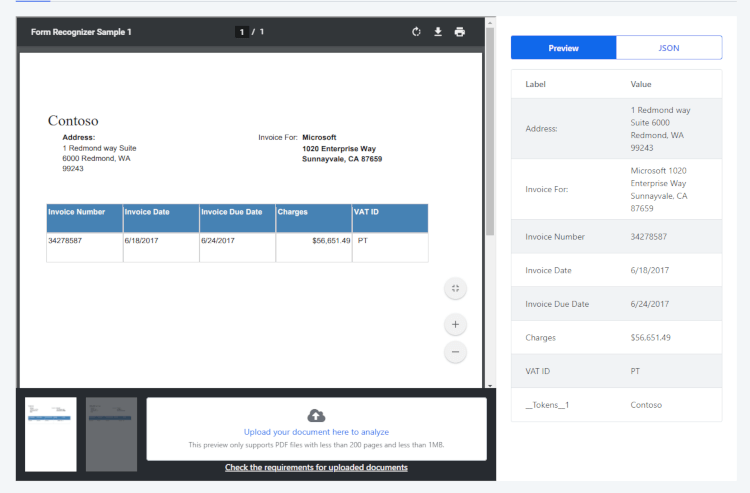Rotate the PDF document
The height and width of the screenshot is (493, 750).
(x=416, y=32)
